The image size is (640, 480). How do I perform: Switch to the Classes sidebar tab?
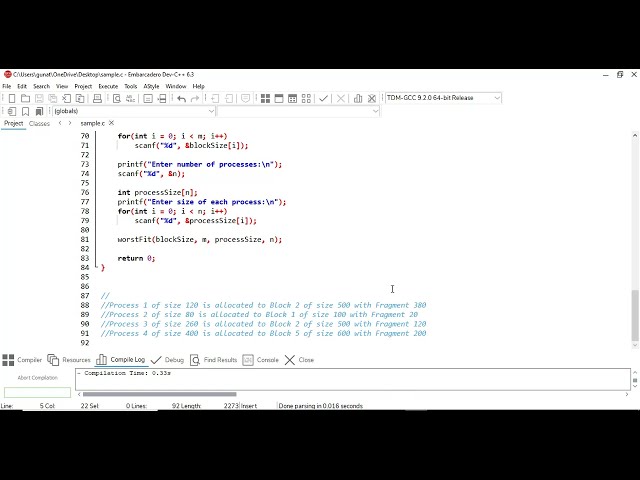point(40,123)
